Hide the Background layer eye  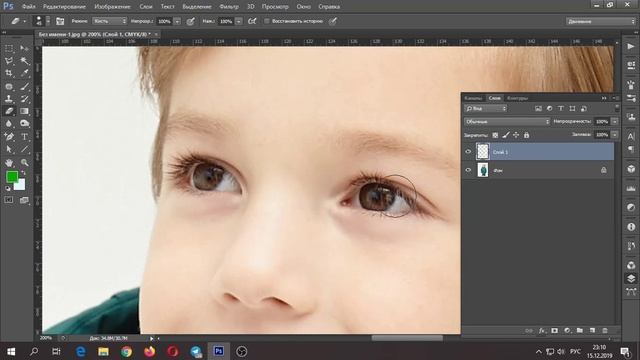[x=469, y=170]
